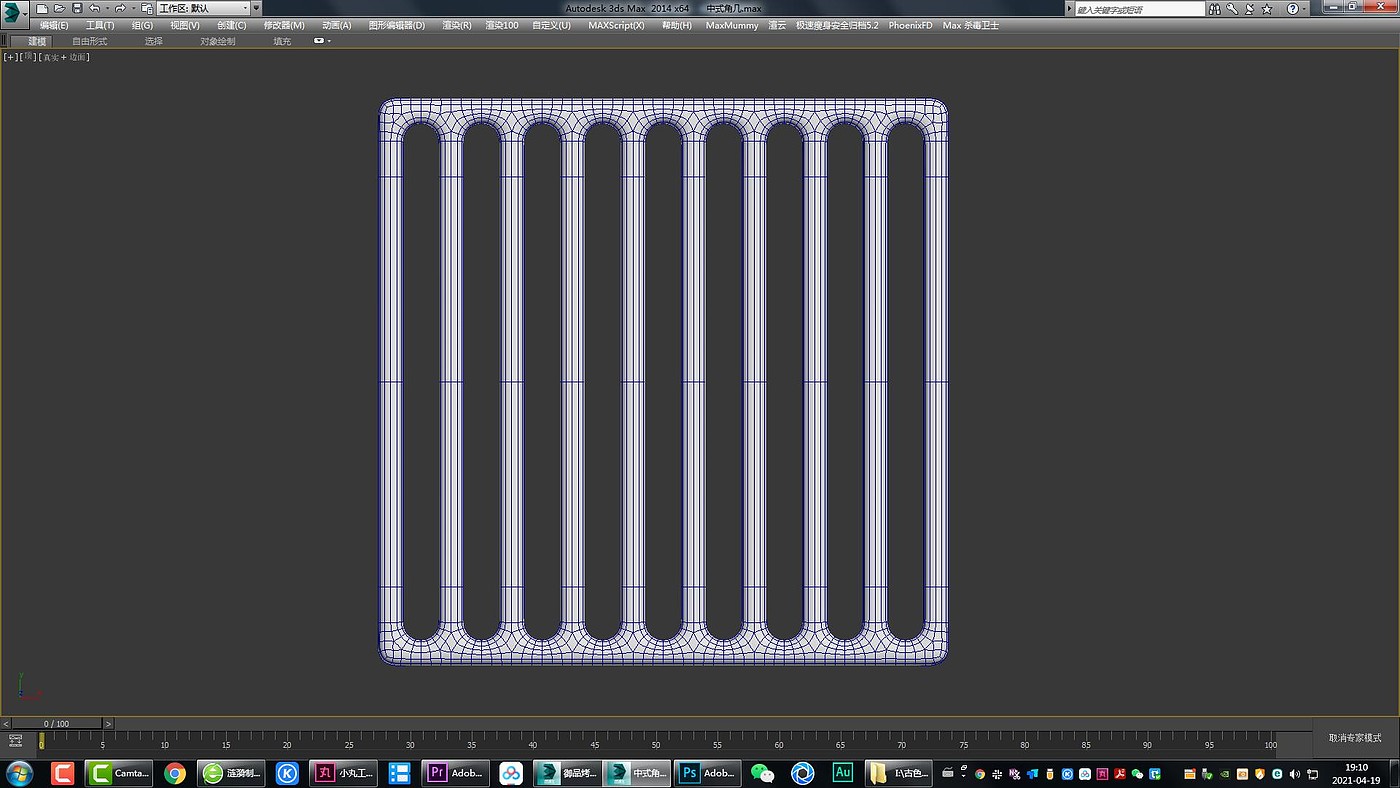The height and width of the screenshot is (788, 1400).
Task: Switch to the 自由形式 ribbon tab
Action: pos(89,41)
